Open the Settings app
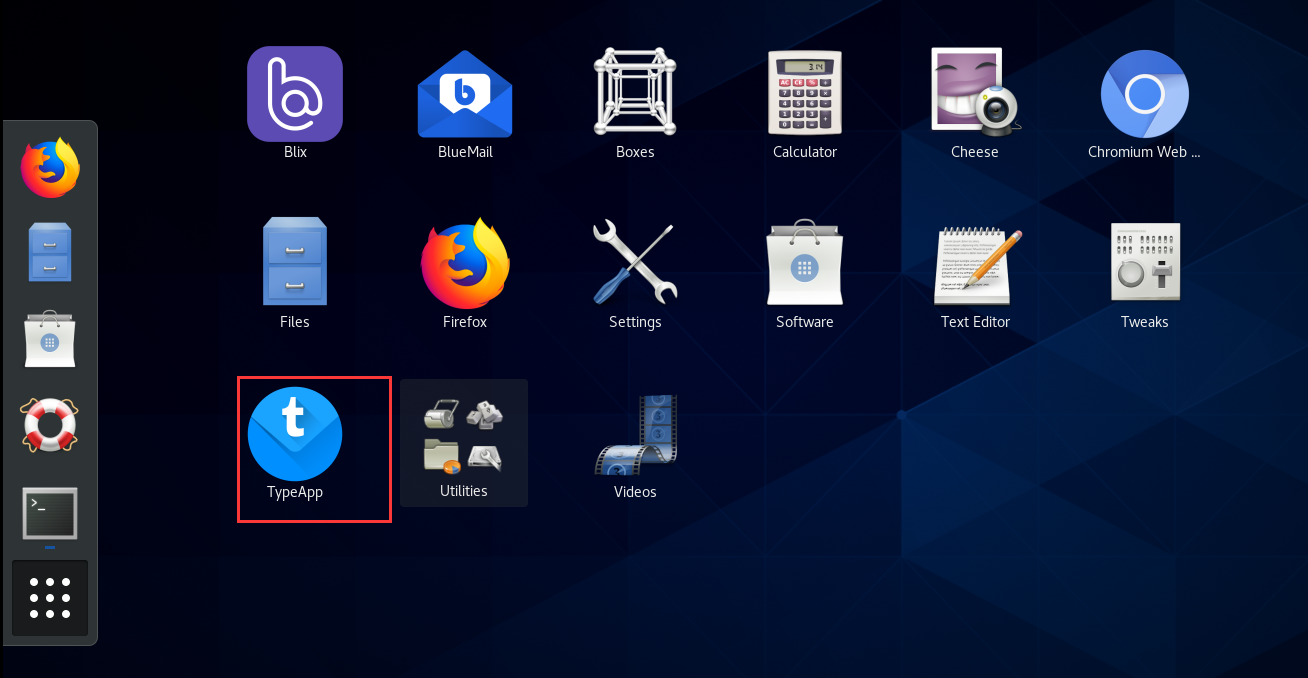The width and height of the screenshot is (1308, 678). (635, 263)
